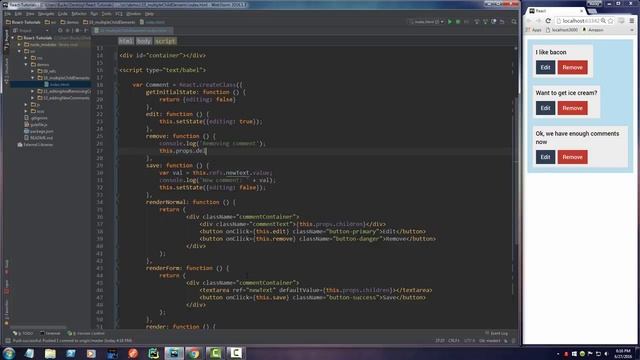The height and width of the screenshot is (360, 640).
Task: Reload the page in the Chrome window
Action: [x=548, y=21]
